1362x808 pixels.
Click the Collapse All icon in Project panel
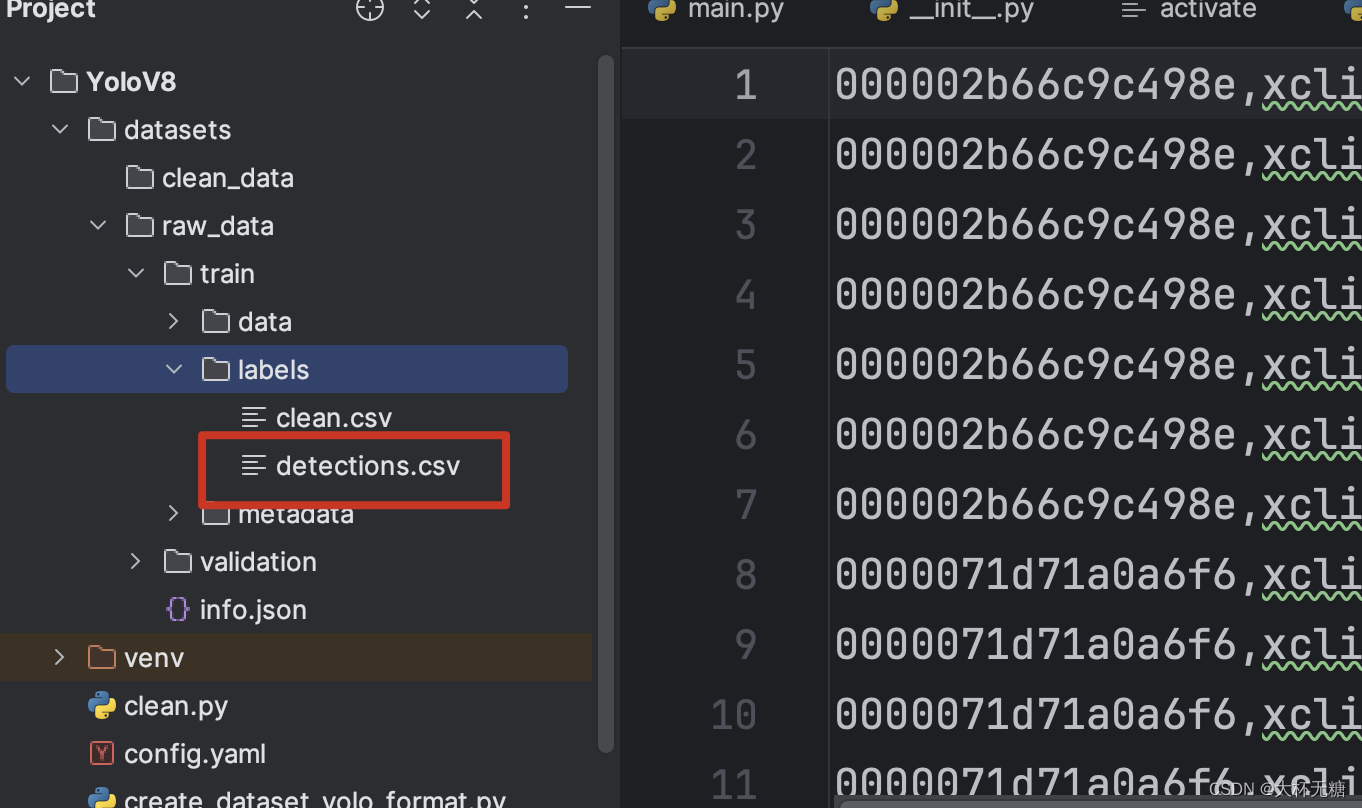(x=474, y=10)
